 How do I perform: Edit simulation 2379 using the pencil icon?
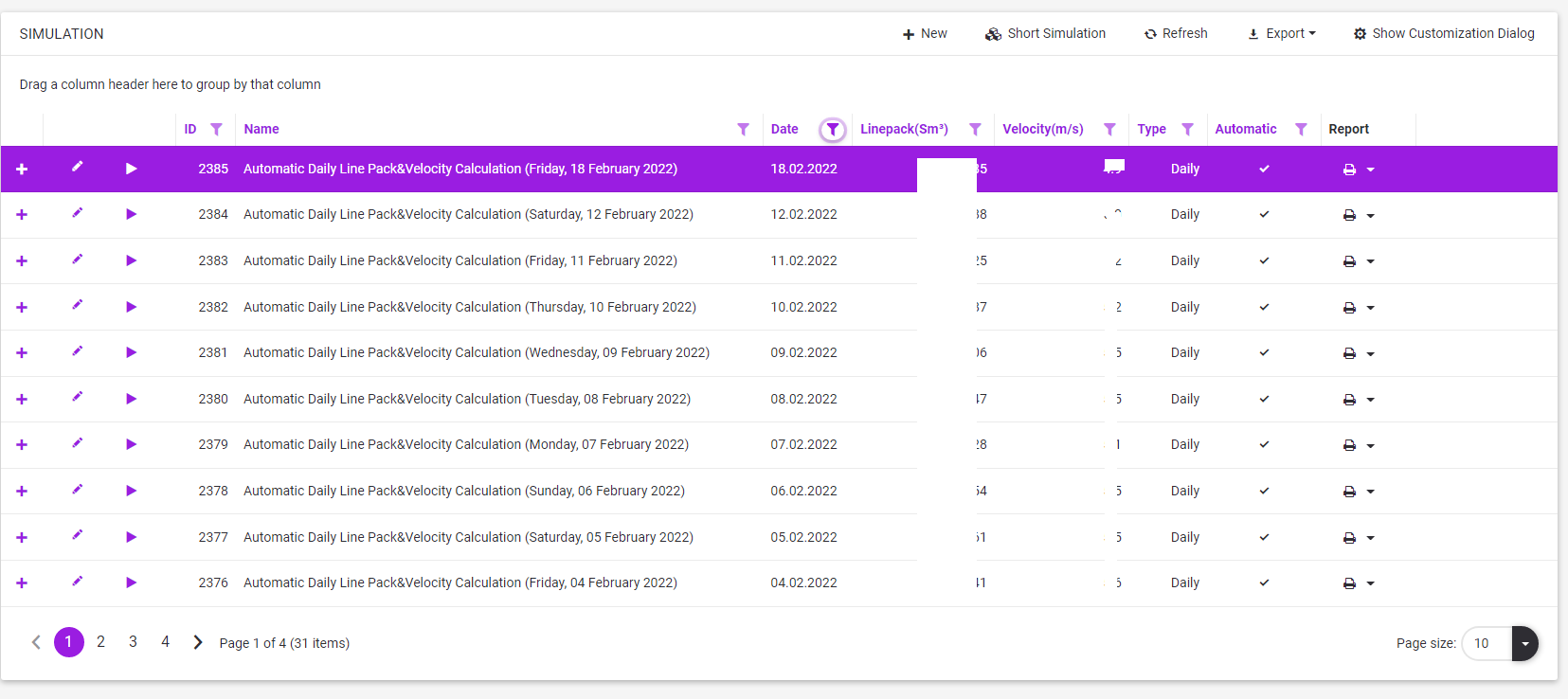point(78,443)
